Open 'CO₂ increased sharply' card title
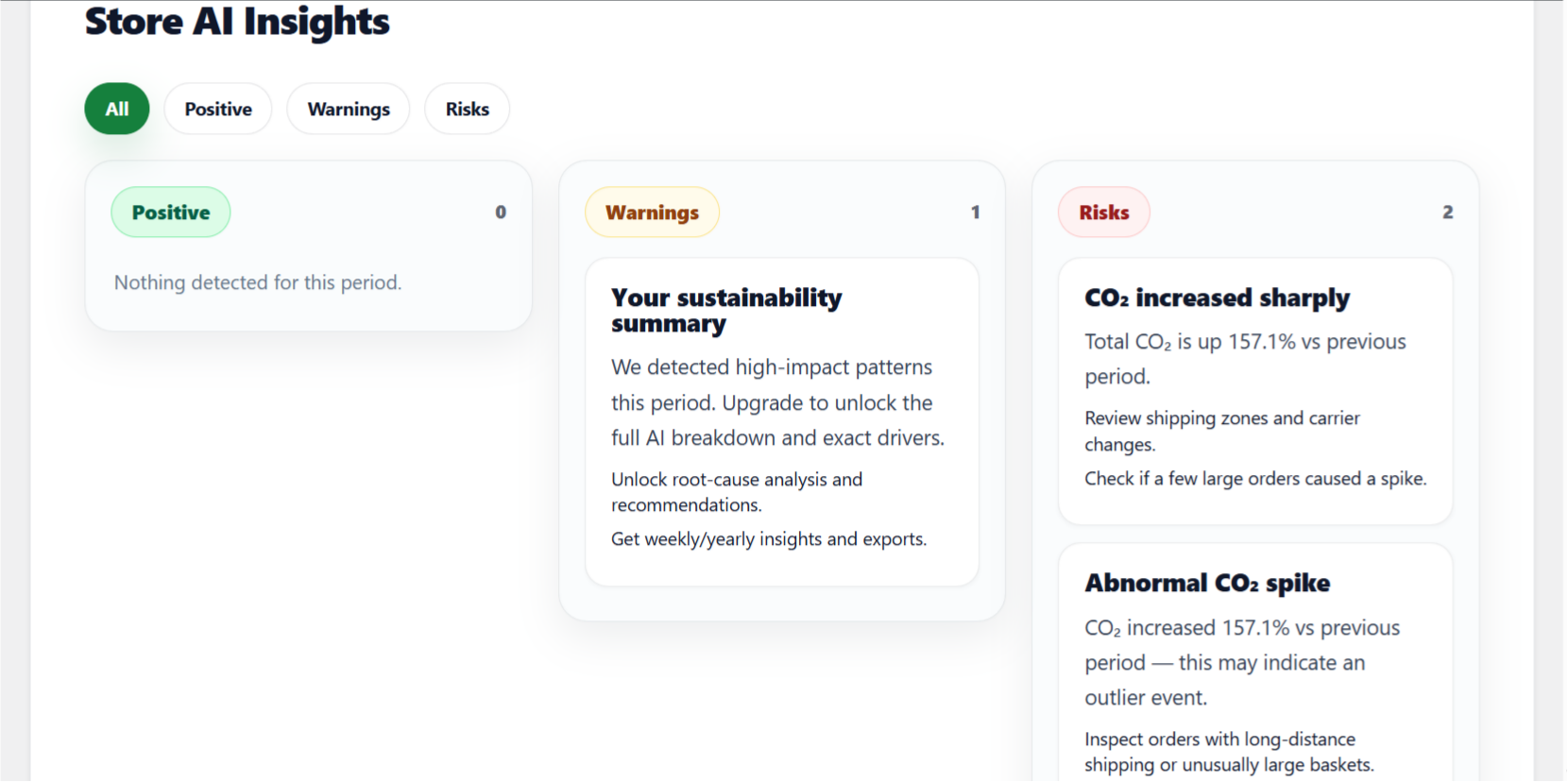This screenshot has width=1568, height=782. [x=1217, y=298]
